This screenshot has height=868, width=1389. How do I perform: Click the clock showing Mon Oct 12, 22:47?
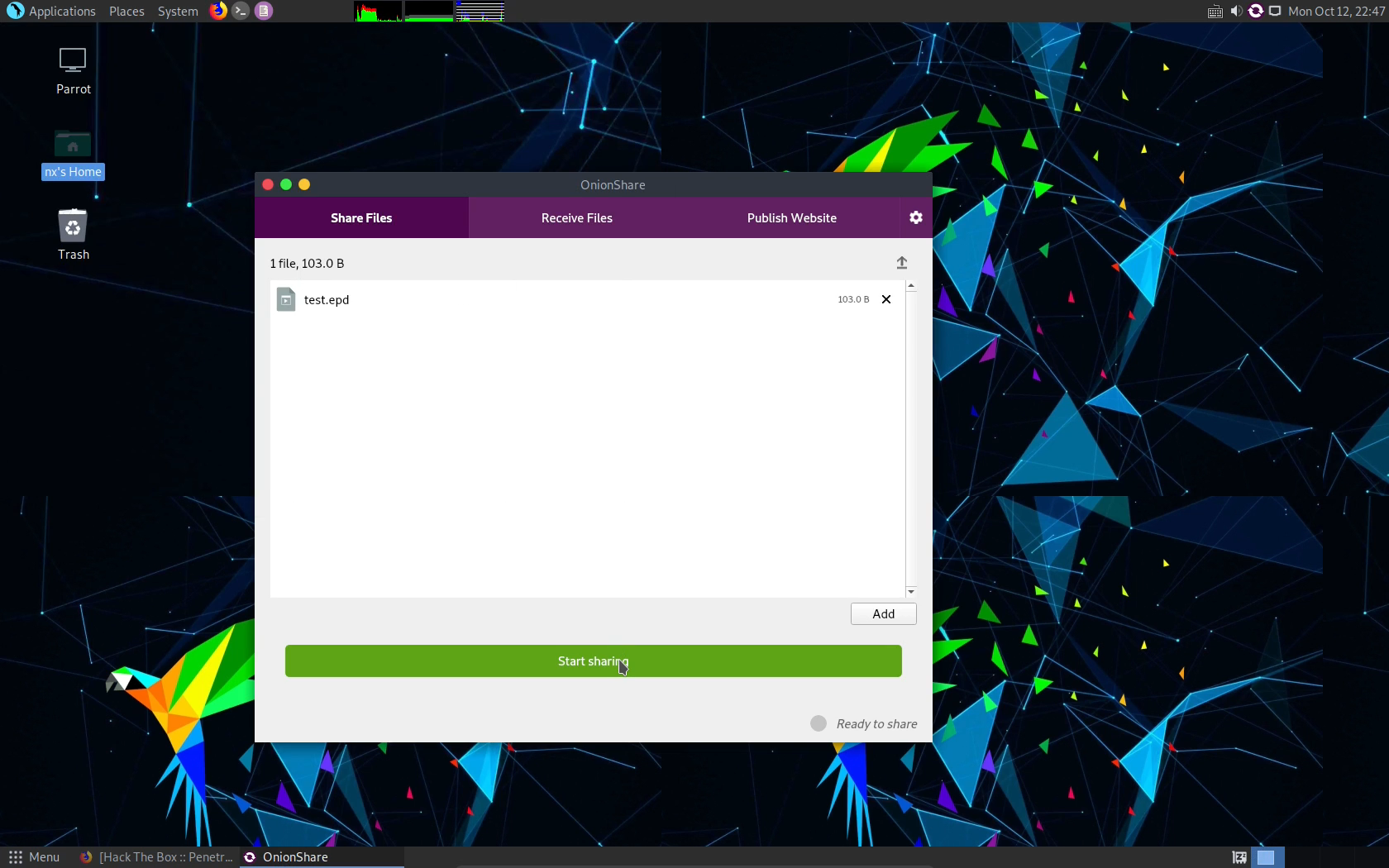click(x=1336, y=11)
